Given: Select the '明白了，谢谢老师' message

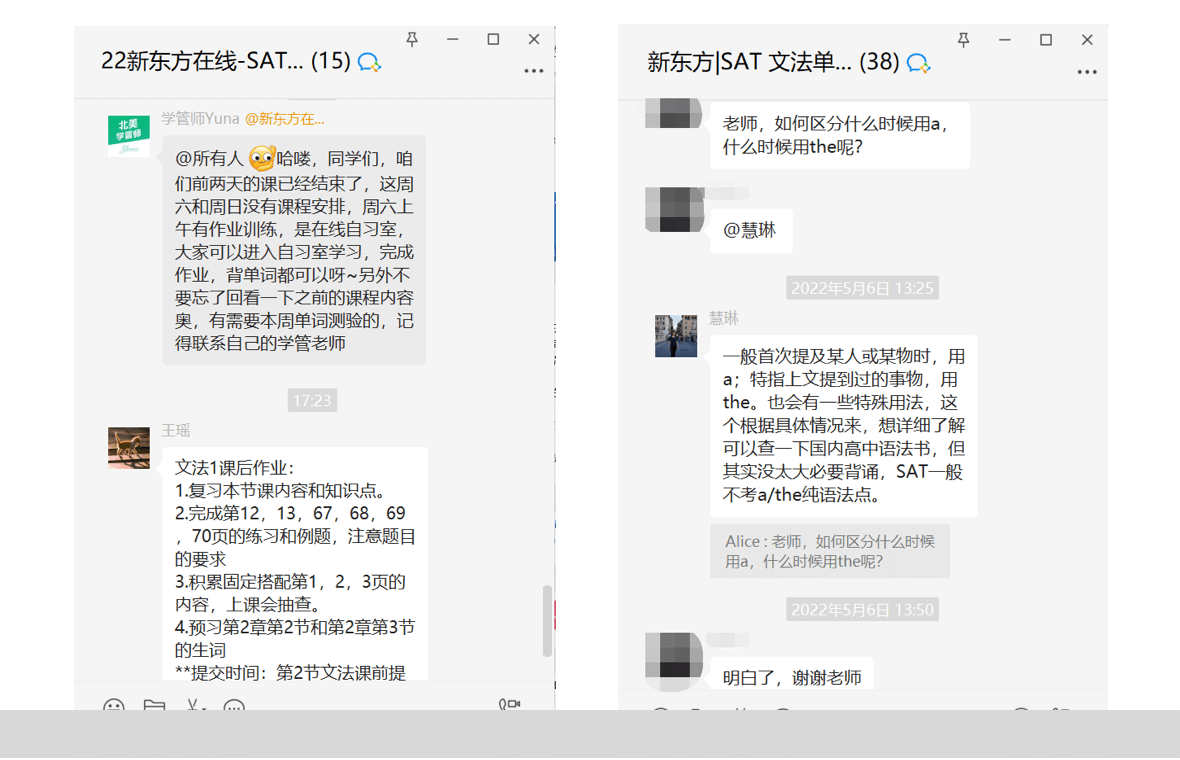Looking at the screenshot, I should 791,673.
